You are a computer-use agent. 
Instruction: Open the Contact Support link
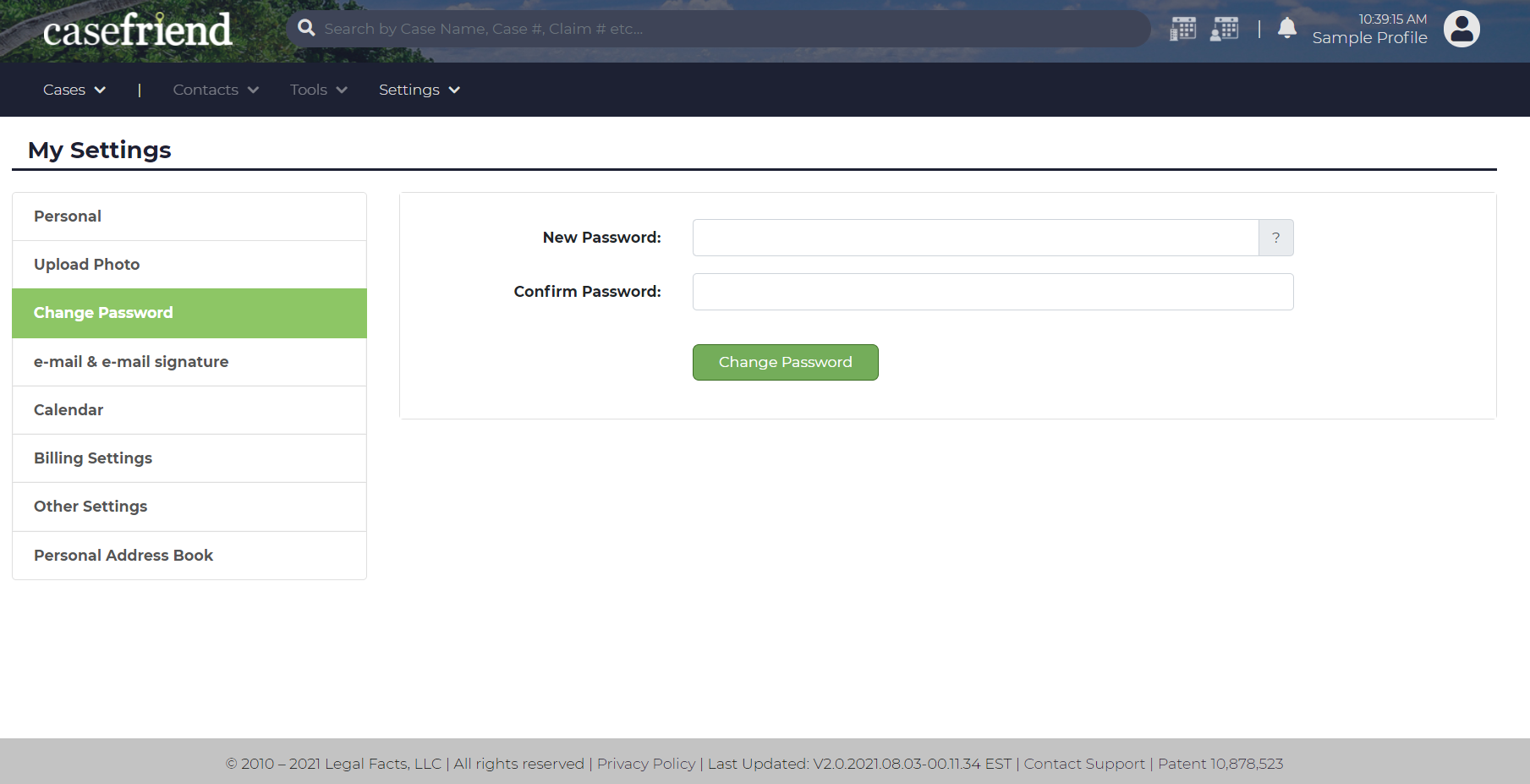click(x=1084, y=764)
